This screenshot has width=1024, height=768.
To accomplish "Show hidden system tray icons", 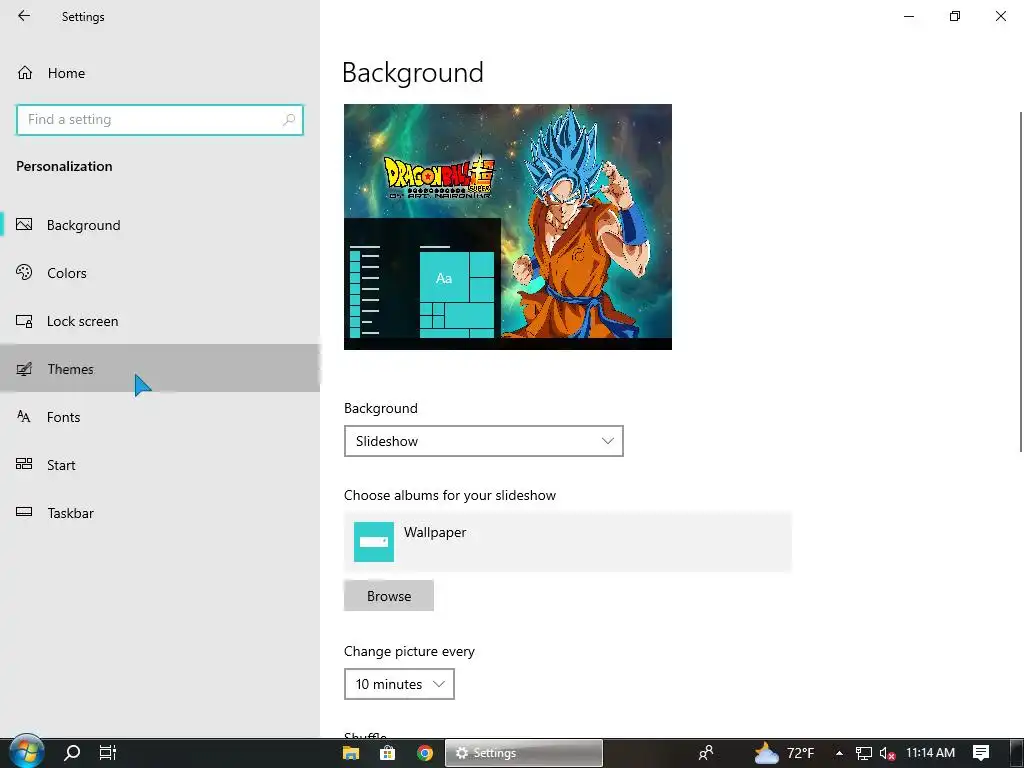I will pyautogui.click(x=839, y=753).
